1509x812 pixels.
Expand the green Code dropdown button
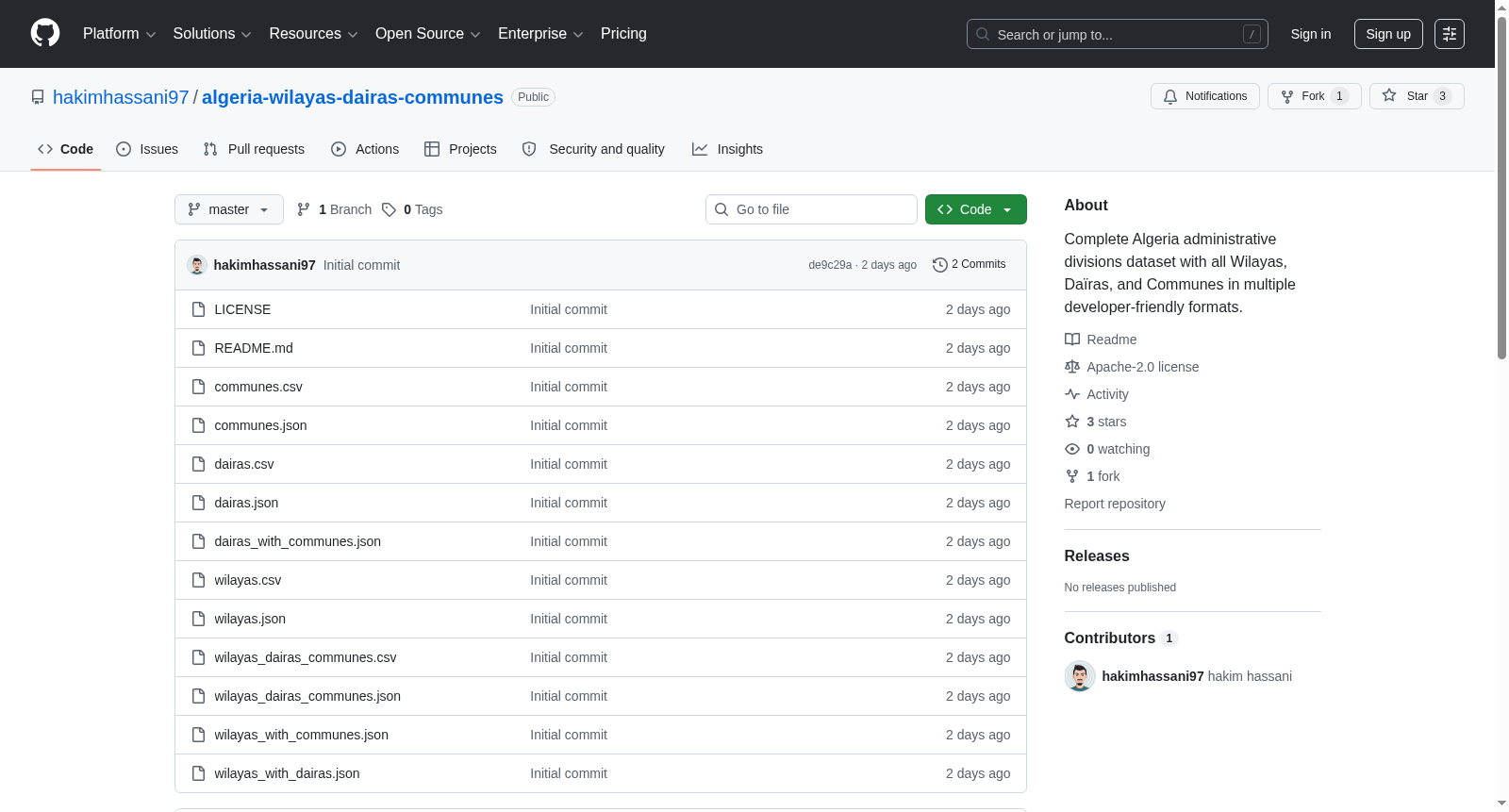(976, 209)
